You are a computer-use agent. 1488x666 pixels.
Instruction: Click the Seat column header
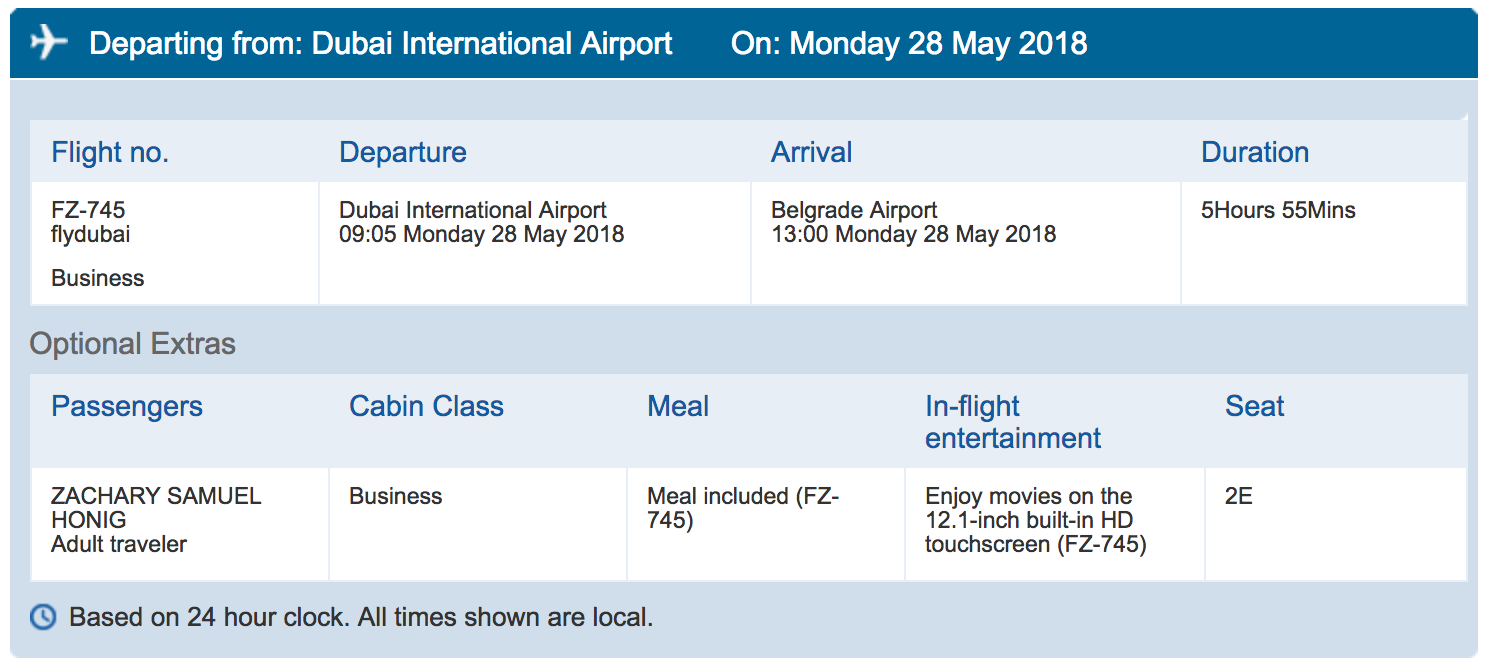click(1255, 406)
